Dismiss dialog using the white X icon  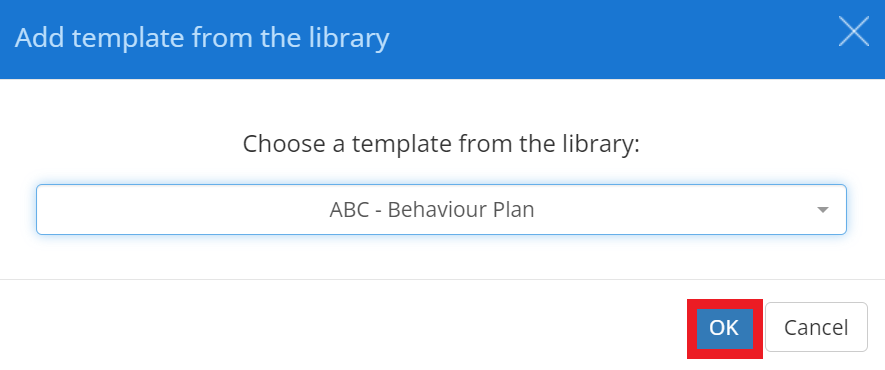[x=853, y=32]
